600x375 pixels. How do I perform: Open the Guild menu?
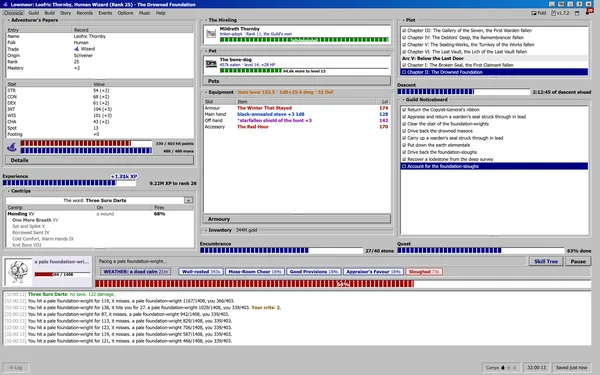(x=34, y=13)
